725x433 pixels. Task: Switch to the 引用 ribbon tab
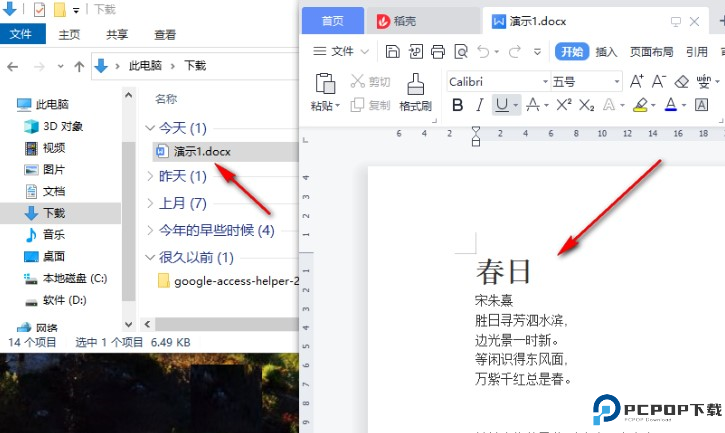coord(696,52)
